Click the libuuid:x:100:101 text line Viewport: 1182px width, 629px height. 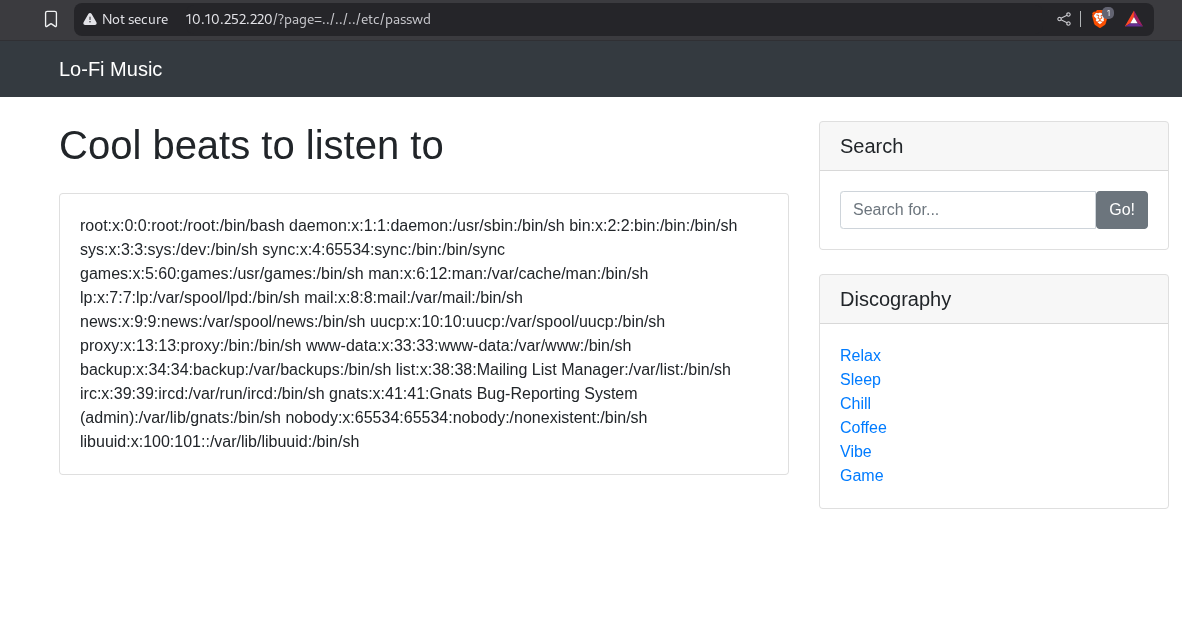tap(219, 441)
